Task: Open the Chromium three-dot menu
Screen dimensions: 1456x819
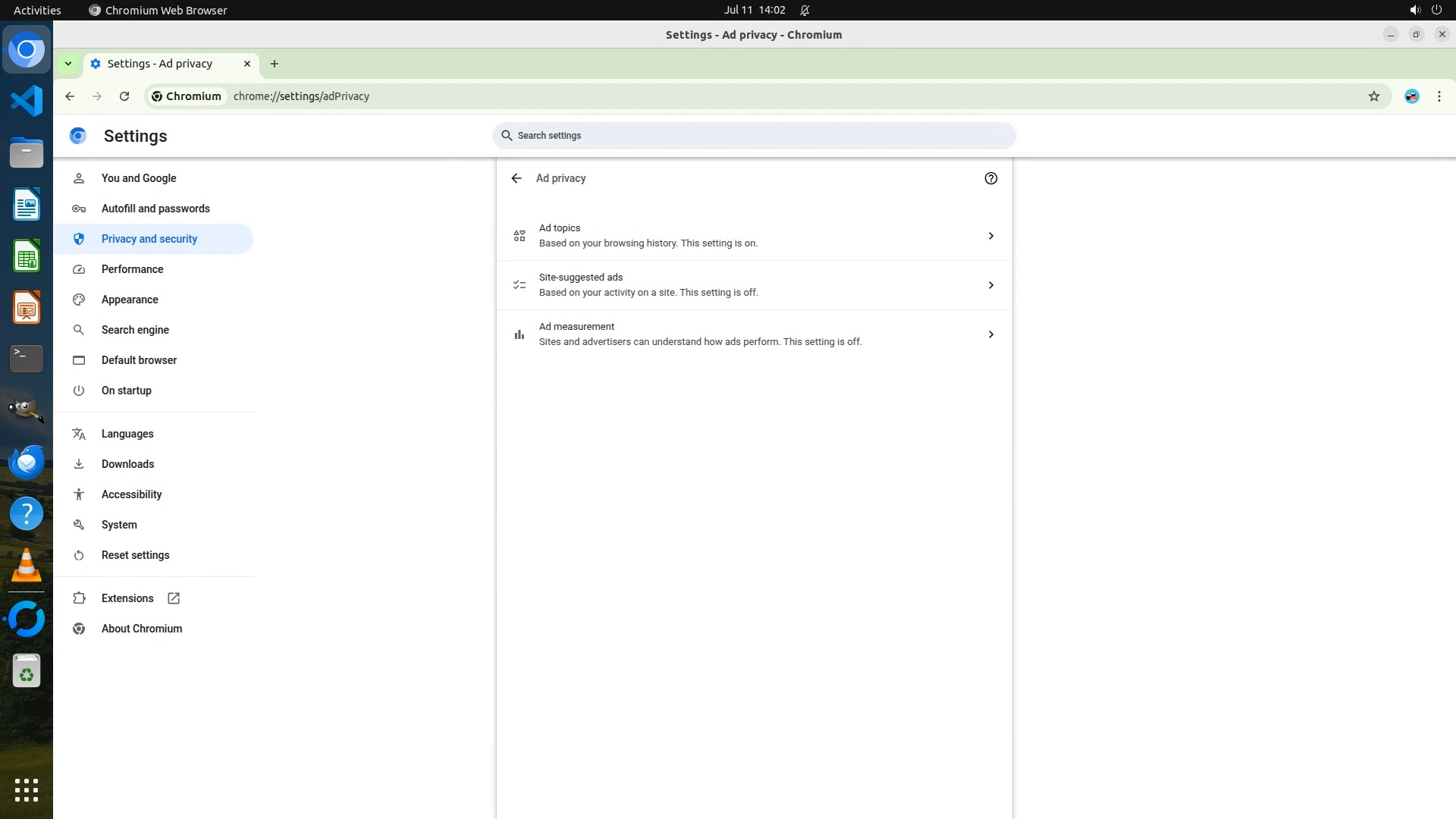Action: tap(1439, 96)
